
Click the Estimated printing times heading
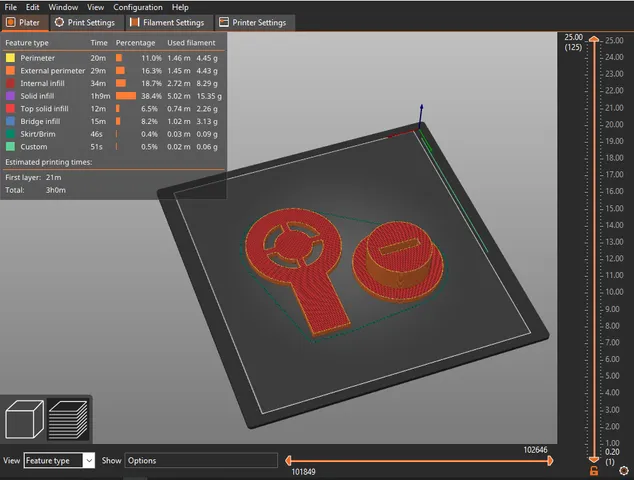click(x=49, y=162)
